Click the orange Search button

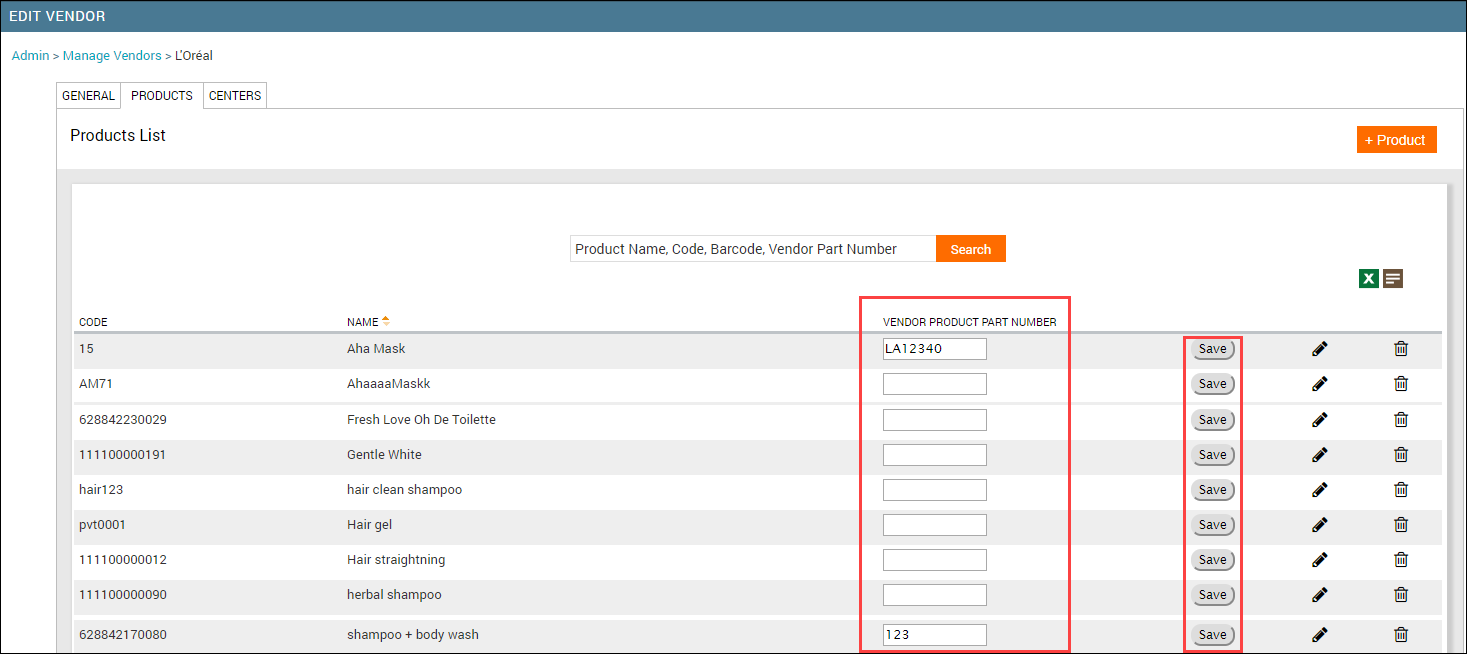coord(970,249)
